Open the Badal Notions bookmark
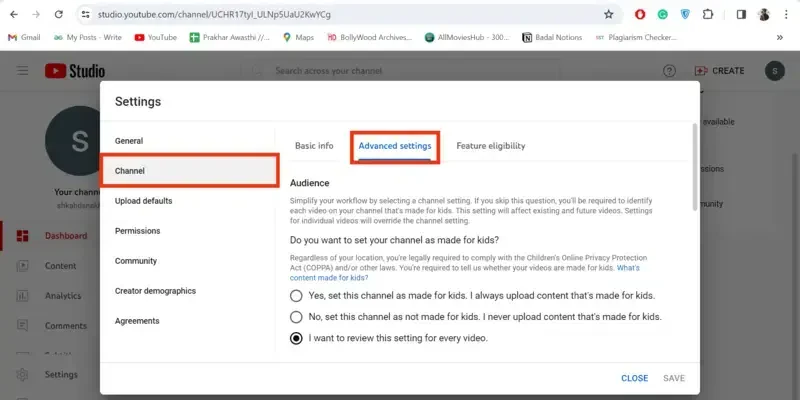Viewport: 800px width, 400px height. [552, 37]
